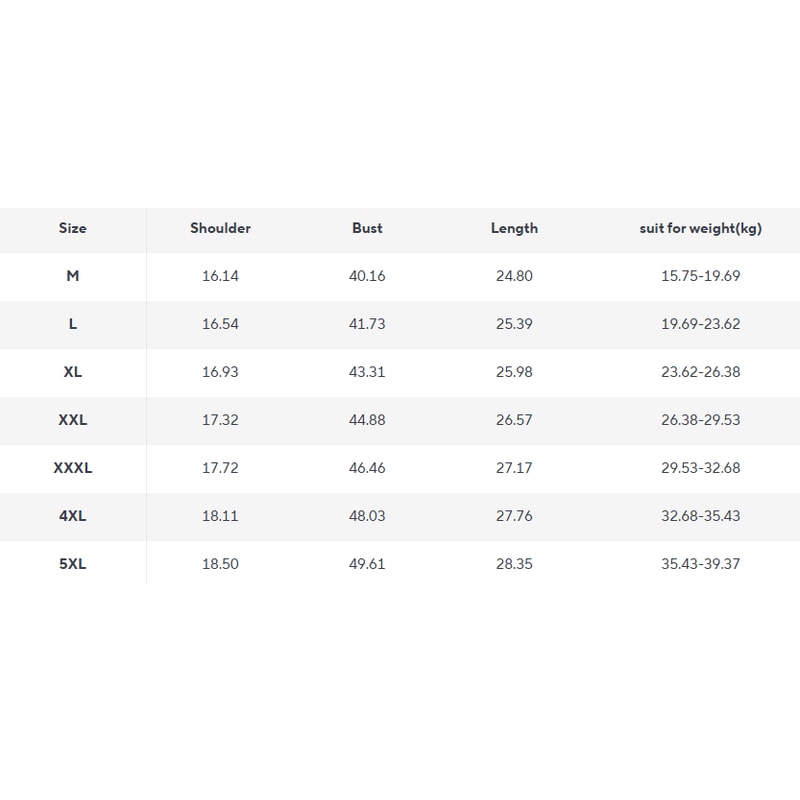Select the 5XL size row label
This screenshot has width=800, height=800.
pyautogui.click(x=72, y=564)
